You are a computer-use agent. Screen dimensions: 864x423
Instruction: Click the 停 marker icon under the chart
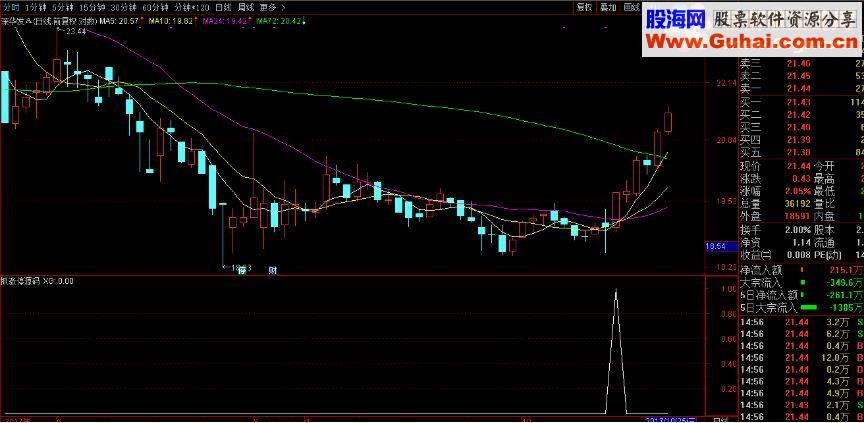(241, 270)
